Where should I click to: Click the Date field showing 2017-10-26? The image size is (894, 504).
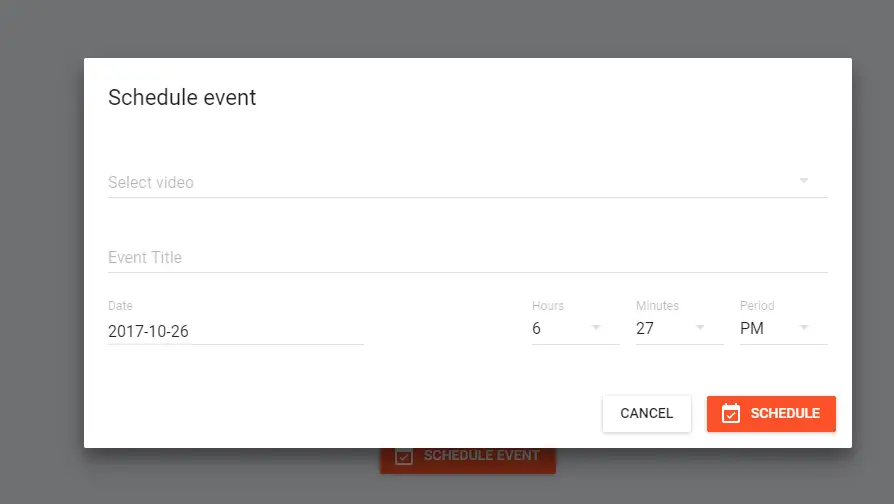click(x=235, y=331)
